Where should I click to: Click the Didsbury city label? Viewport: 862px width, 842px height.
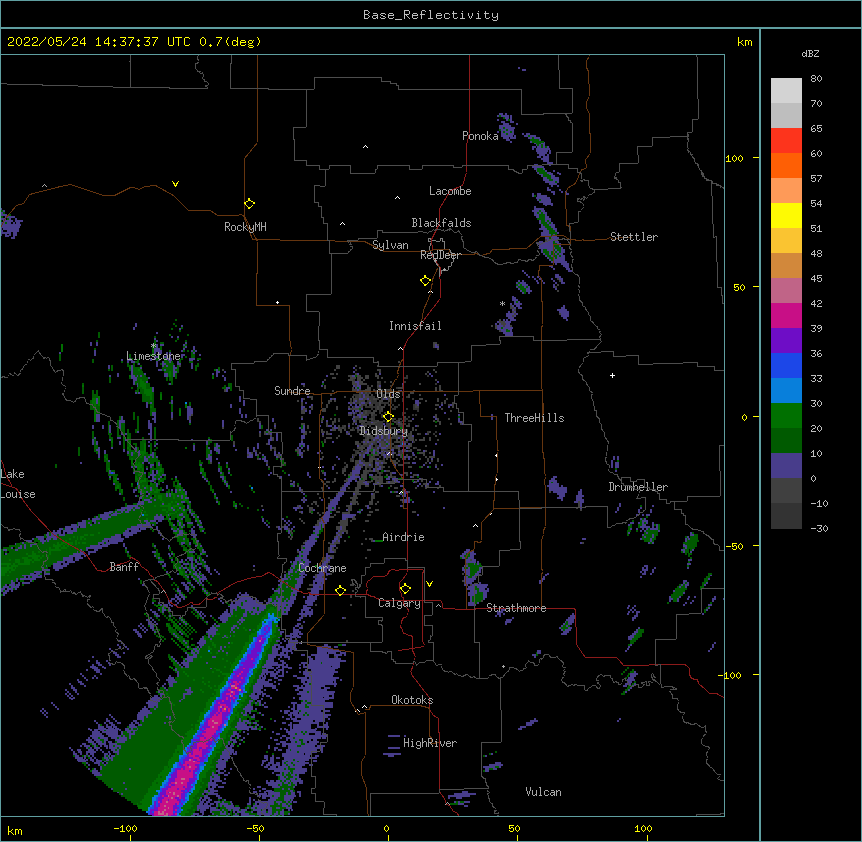383,431
